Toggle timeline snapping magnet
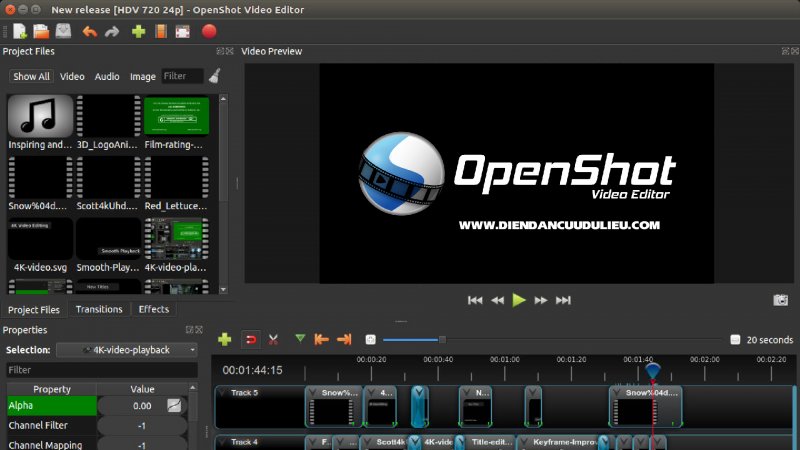 (x=251, y=340)
